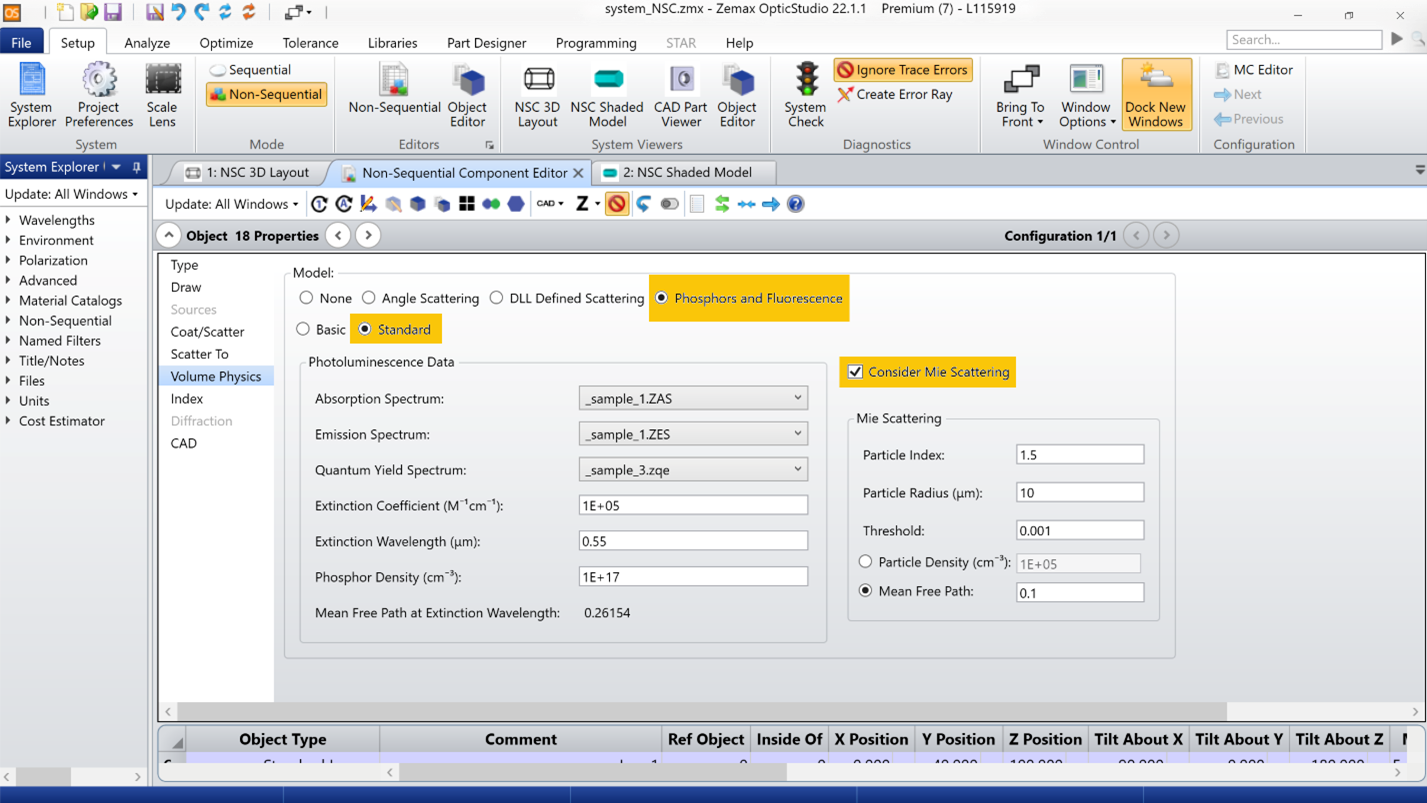Click the ribbon Search box
The image size is (1427, 803).
(x=1304, y=40)
